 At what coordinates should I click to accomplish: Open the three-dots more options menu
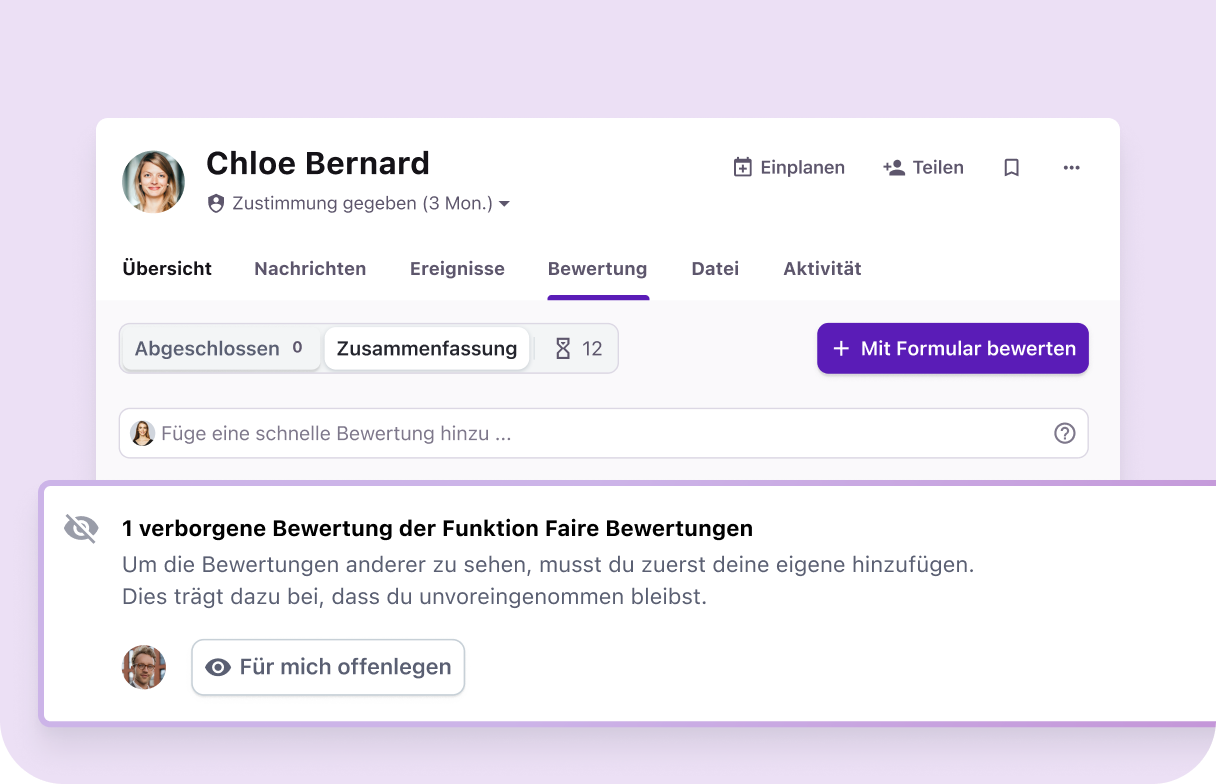click(x=1071, y=168)
